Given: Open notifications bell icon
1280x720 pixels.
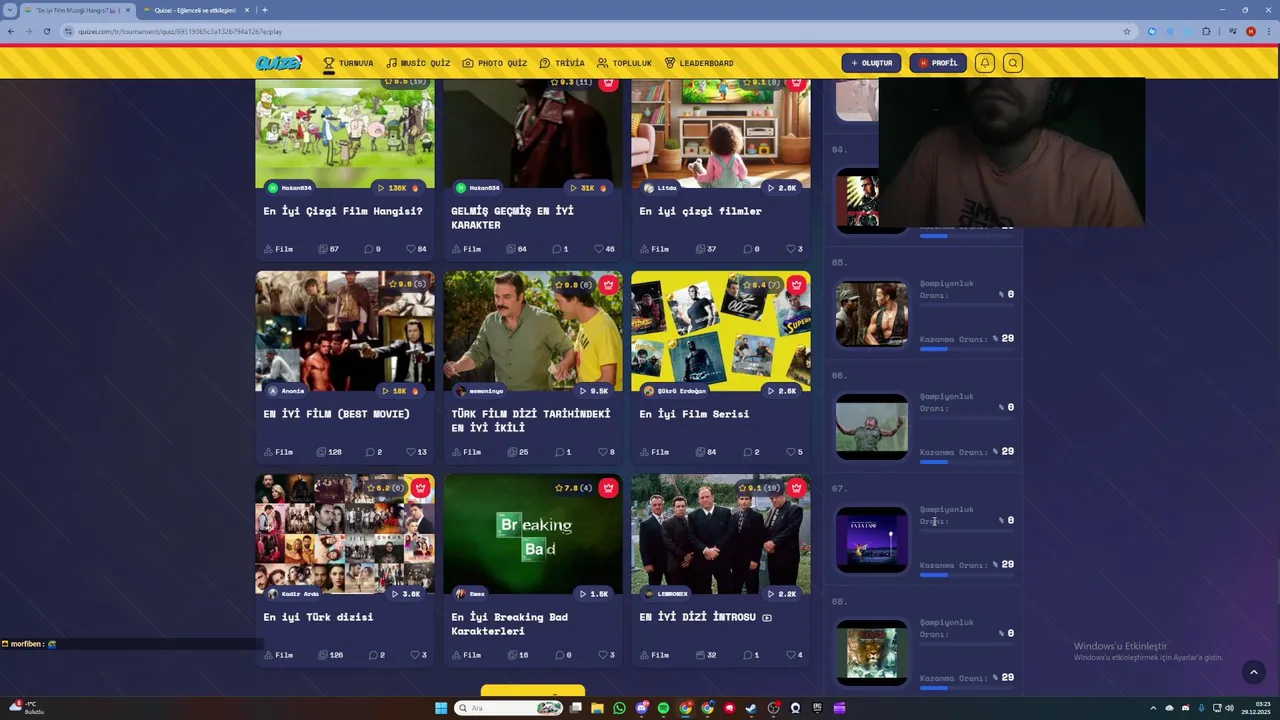Looking at the screenshot, I should pyautogui.click(x=985, y=63).
